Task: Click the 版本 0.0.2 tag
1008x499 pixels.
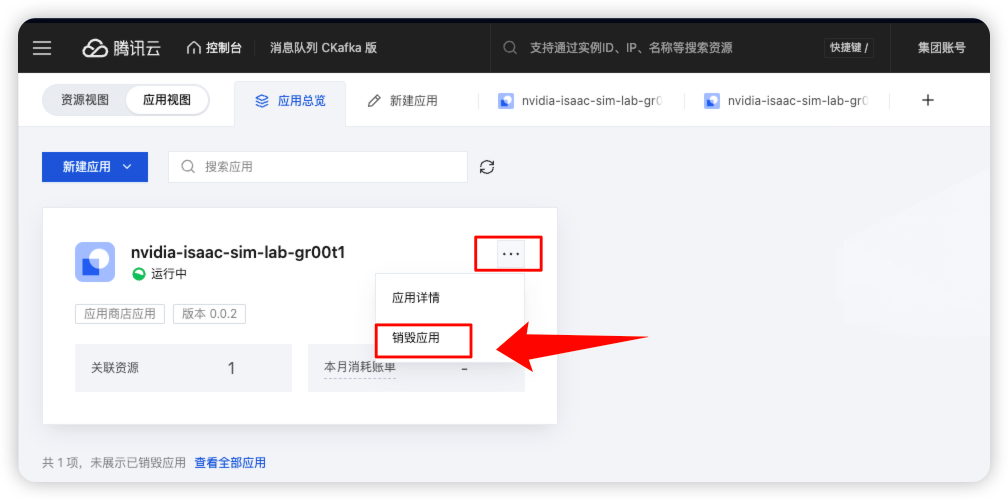Action: (210, 314)
